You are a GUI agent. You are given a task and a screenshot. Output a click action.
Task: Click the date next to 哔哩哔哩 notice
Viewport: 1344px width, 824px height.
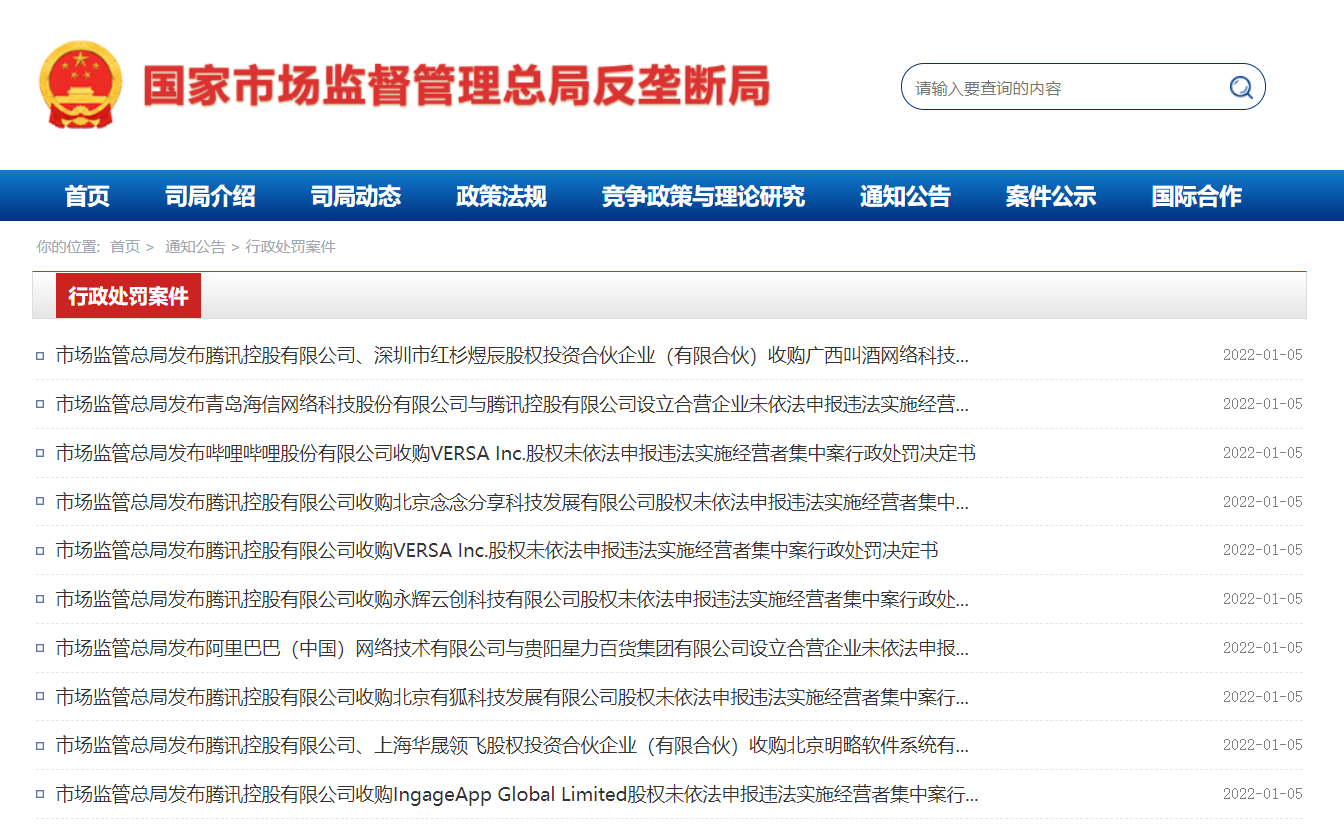click(1262, 453)
